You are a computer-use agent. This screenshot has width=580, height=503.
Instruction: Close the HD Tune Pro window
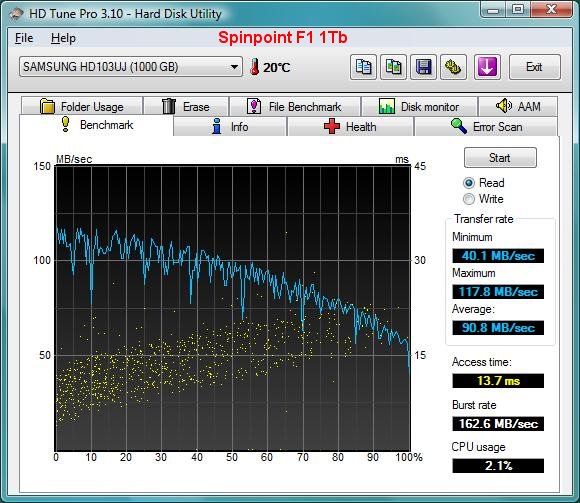[551, 10]
